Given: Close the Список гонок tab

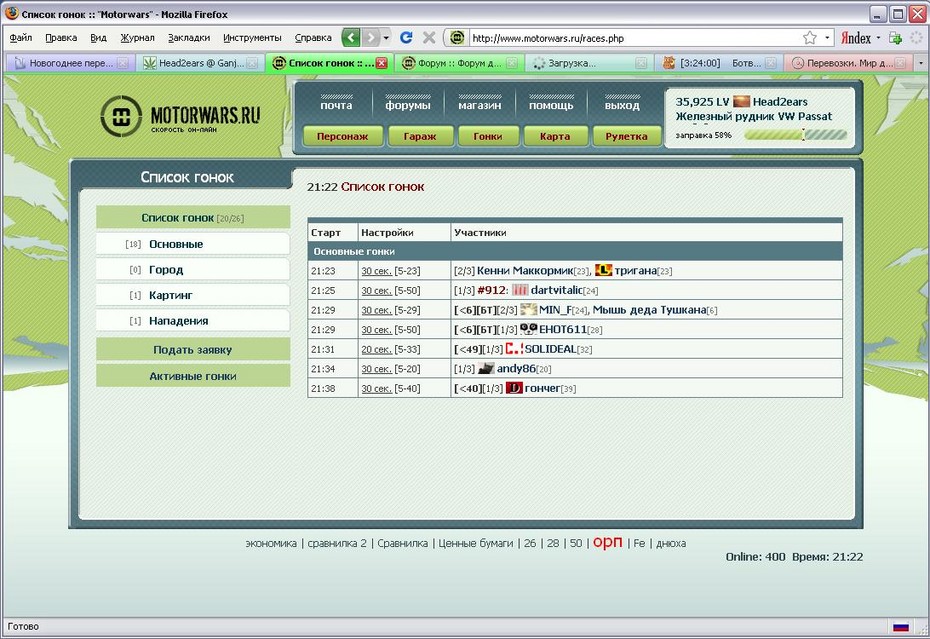Looking at the screenshot, I should (382, 63).
